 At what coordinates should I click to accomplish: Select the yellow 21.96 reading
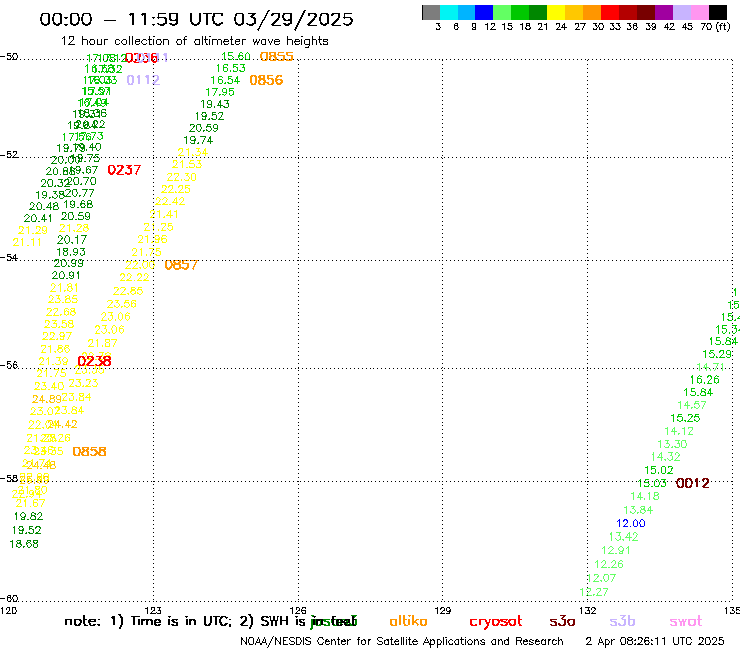152,239
